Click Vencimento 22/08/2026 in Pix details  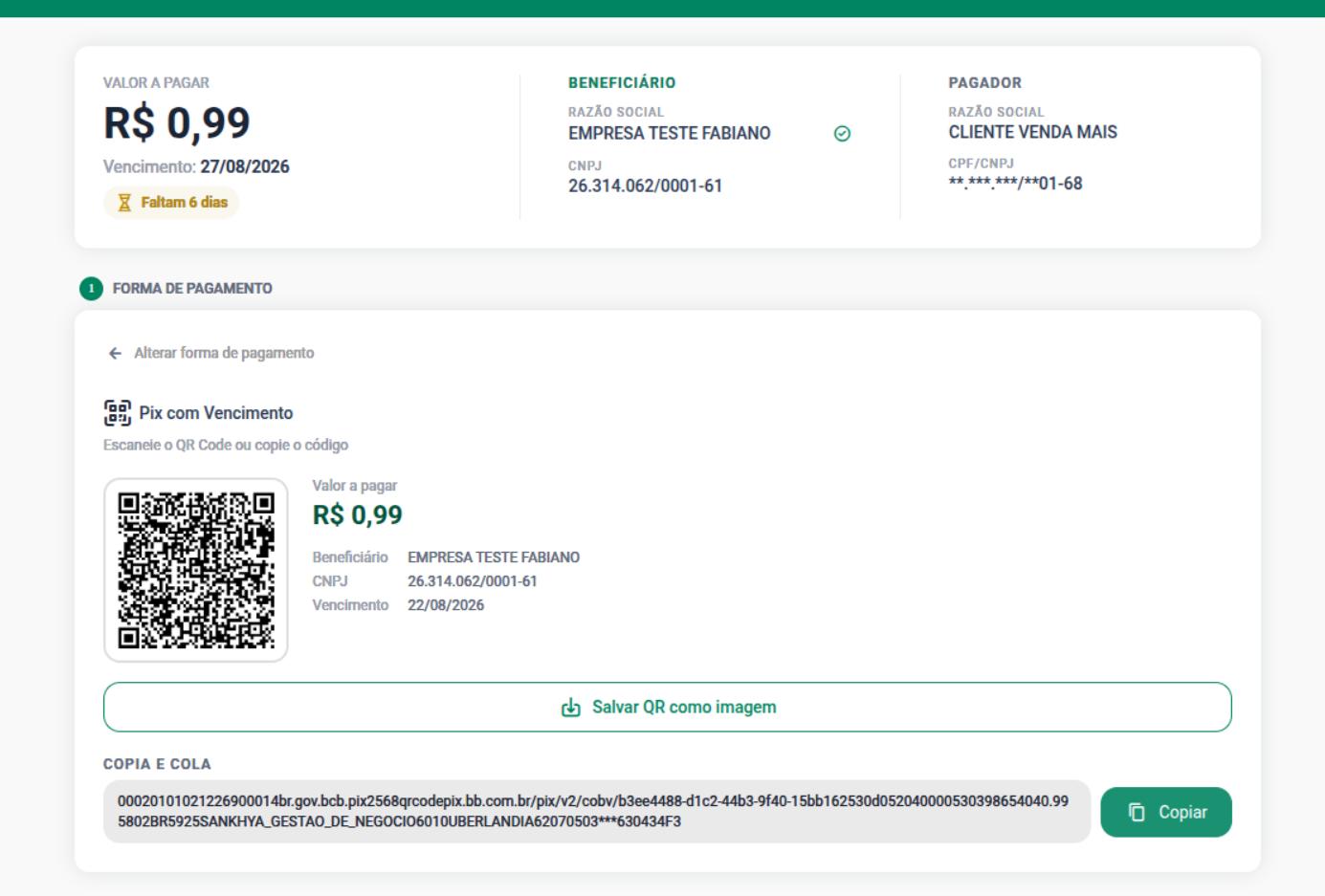(x=446, y=605)
